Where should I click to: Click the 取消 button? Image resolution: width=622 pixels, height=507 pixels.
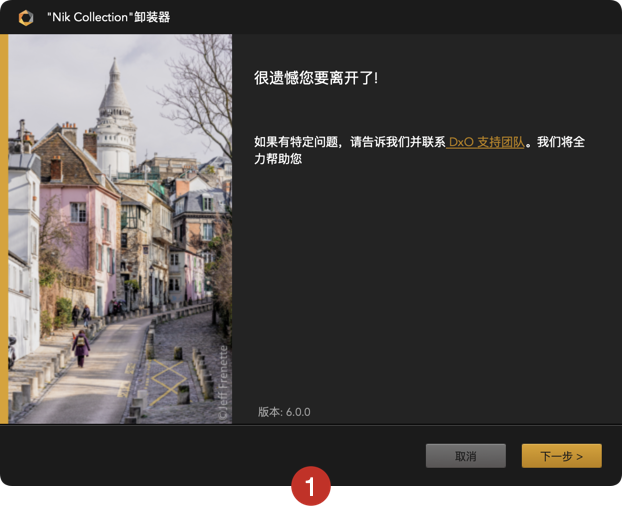click(466, 456)
